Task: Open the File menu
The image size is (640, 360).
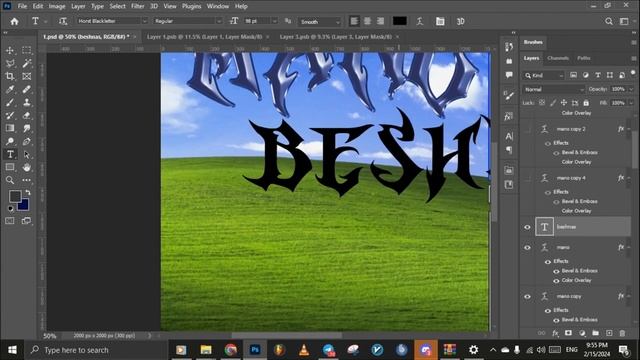Action: click(x=22, y=6)
